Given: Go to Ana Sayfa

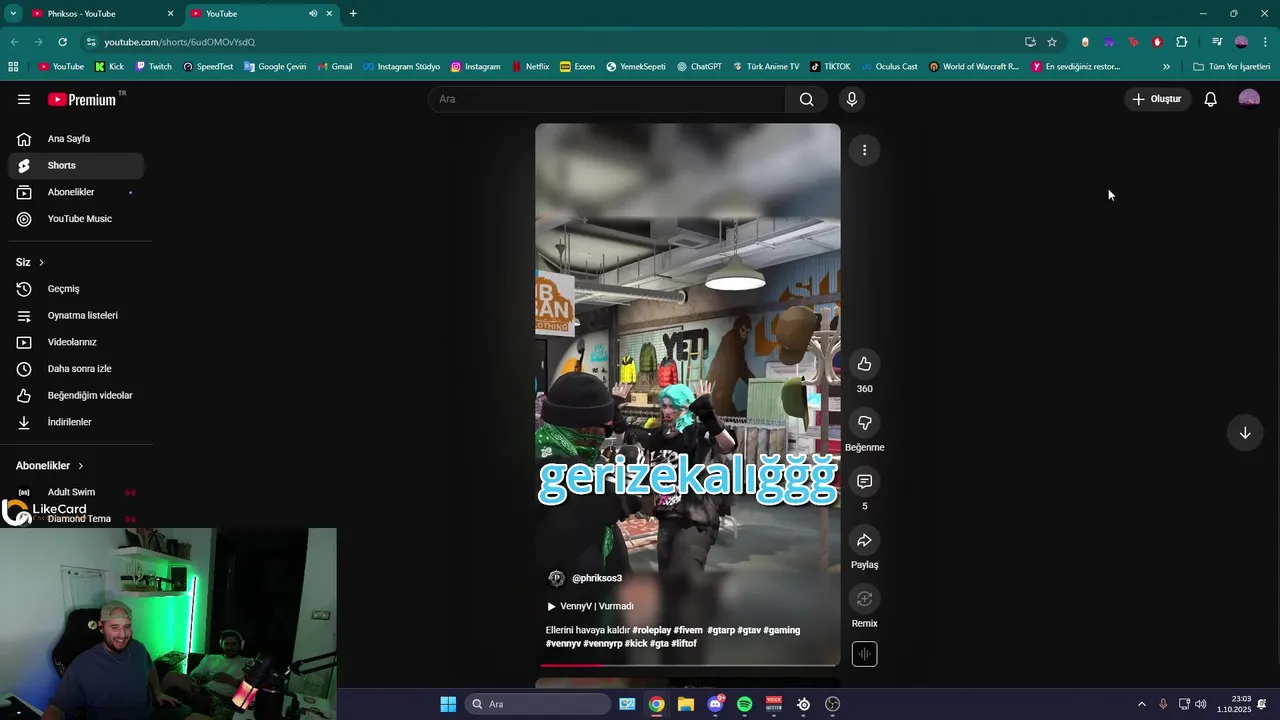Looking at the screenshot, I should tap(76, 139).
